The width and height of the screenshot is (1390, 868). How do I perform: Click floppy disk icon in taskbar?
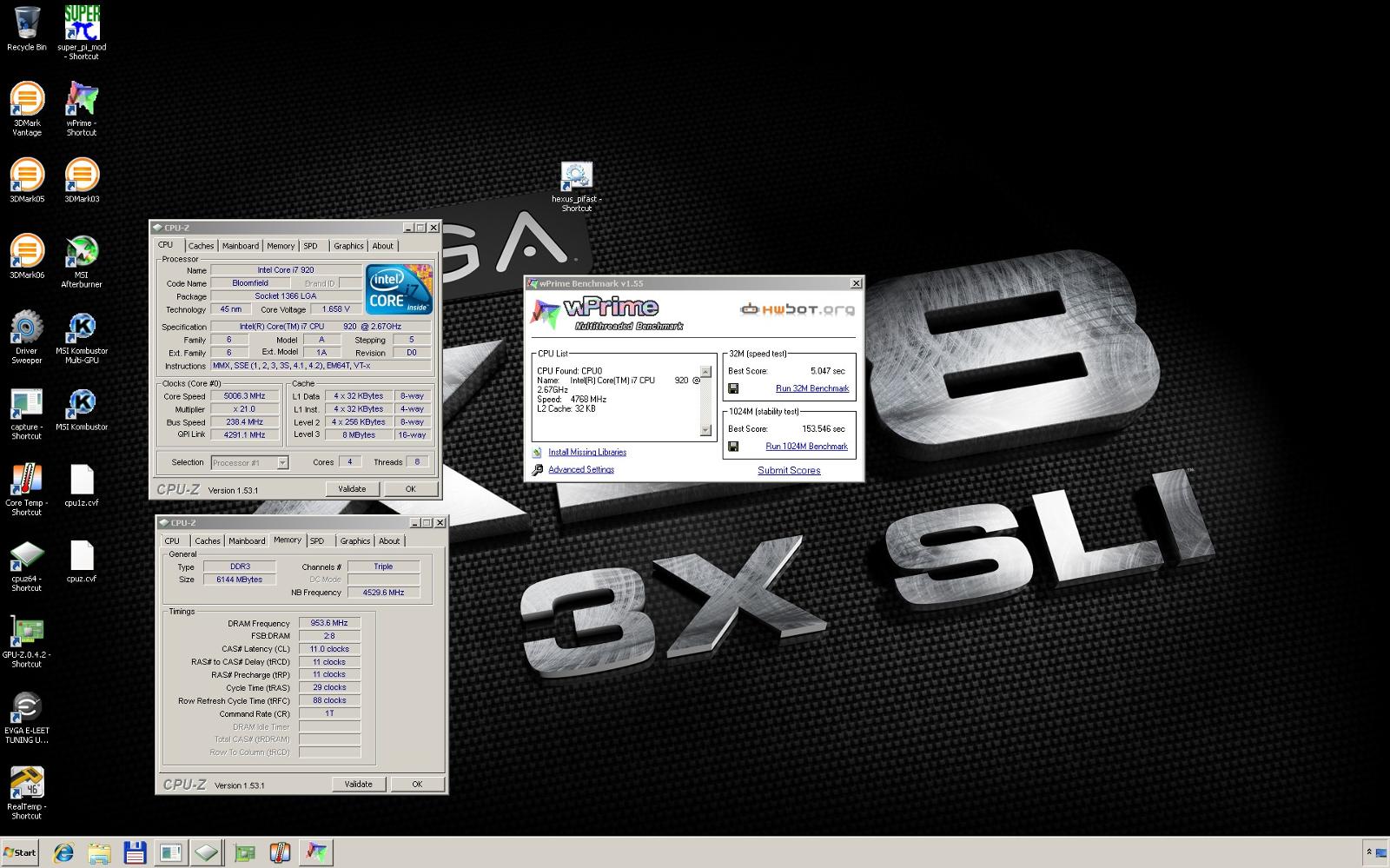click(x=135, y=853)
